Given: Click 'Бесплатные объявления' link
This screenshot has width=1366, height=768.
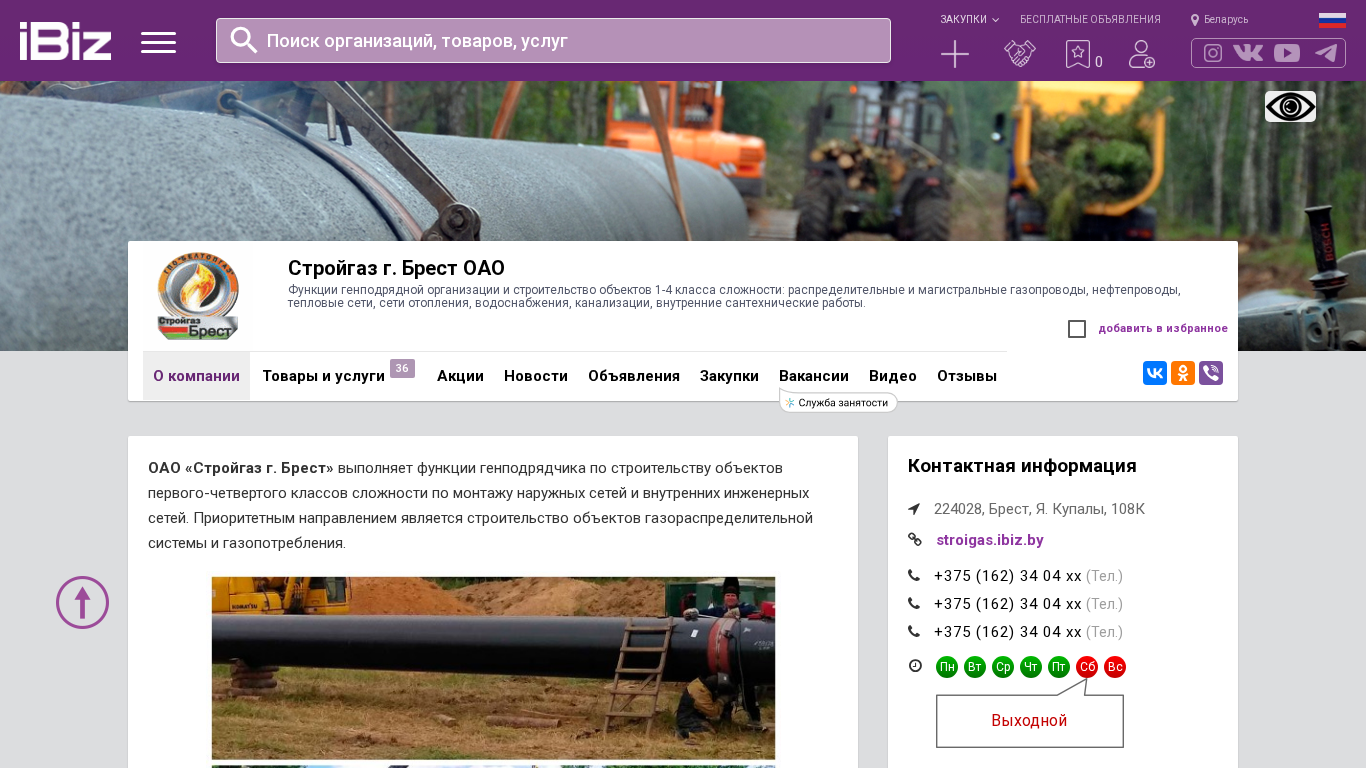Looking at the screenshot, I should click(1090, 19).
